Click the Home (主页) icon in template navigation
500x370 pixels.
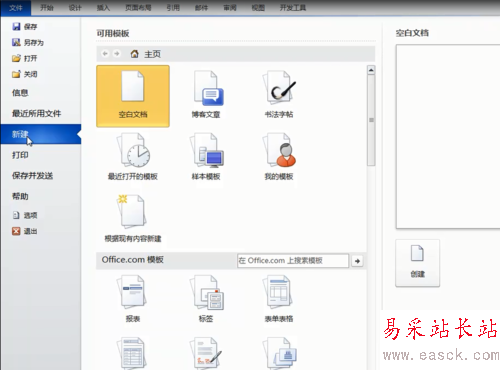135,54
